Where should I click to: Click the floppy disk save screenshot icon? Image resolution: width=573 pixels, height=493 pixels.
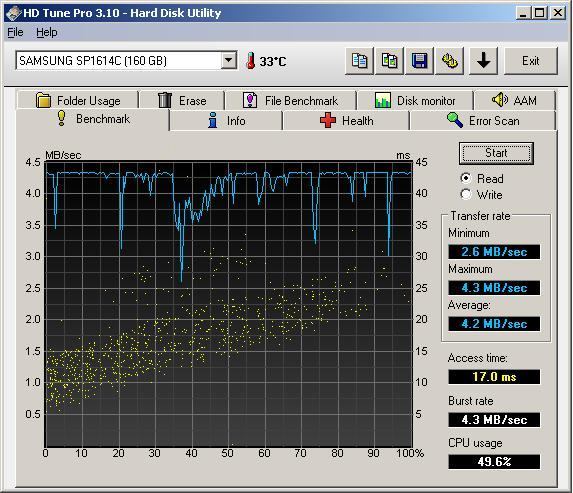(x=420, y=61)
